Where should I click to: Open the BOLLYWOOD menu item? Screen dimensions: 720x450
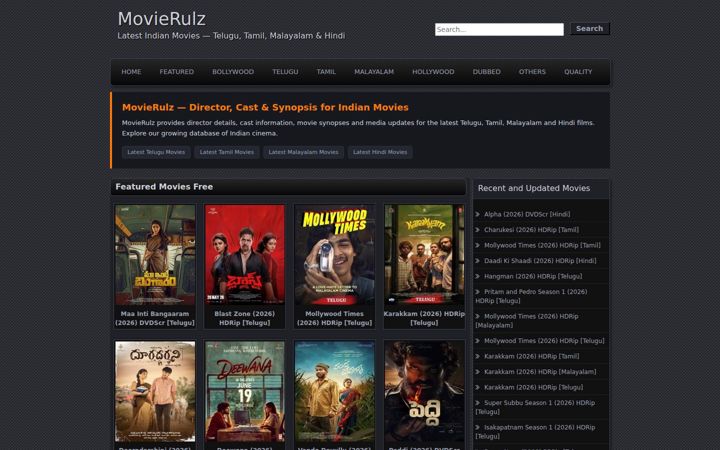coord(233,72)
